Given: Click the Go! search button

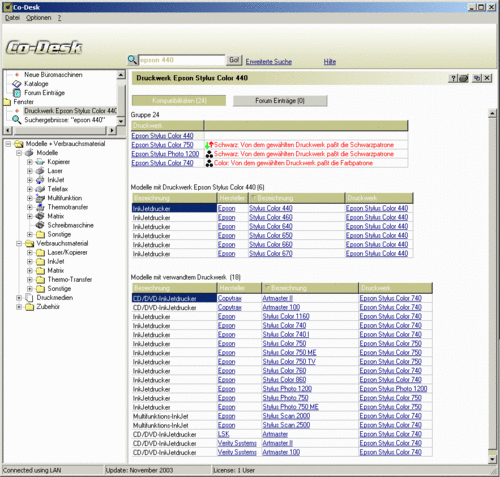Looking at the screenshot, I should [234, 60].
